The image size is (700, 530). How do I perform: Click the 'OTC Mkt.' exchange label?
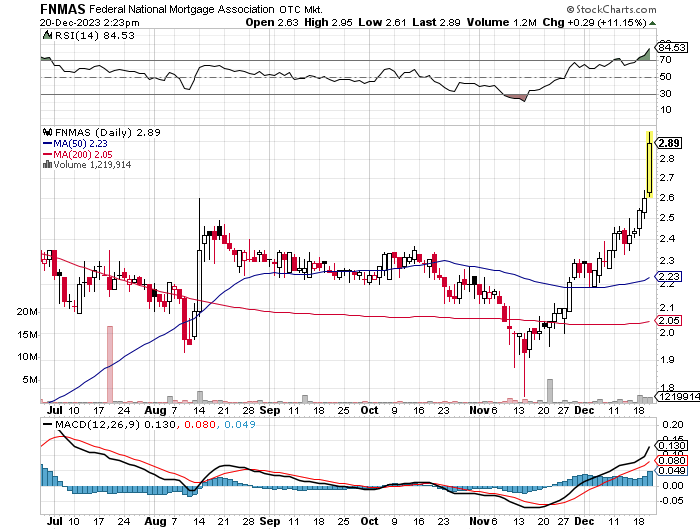pos(301,9)
